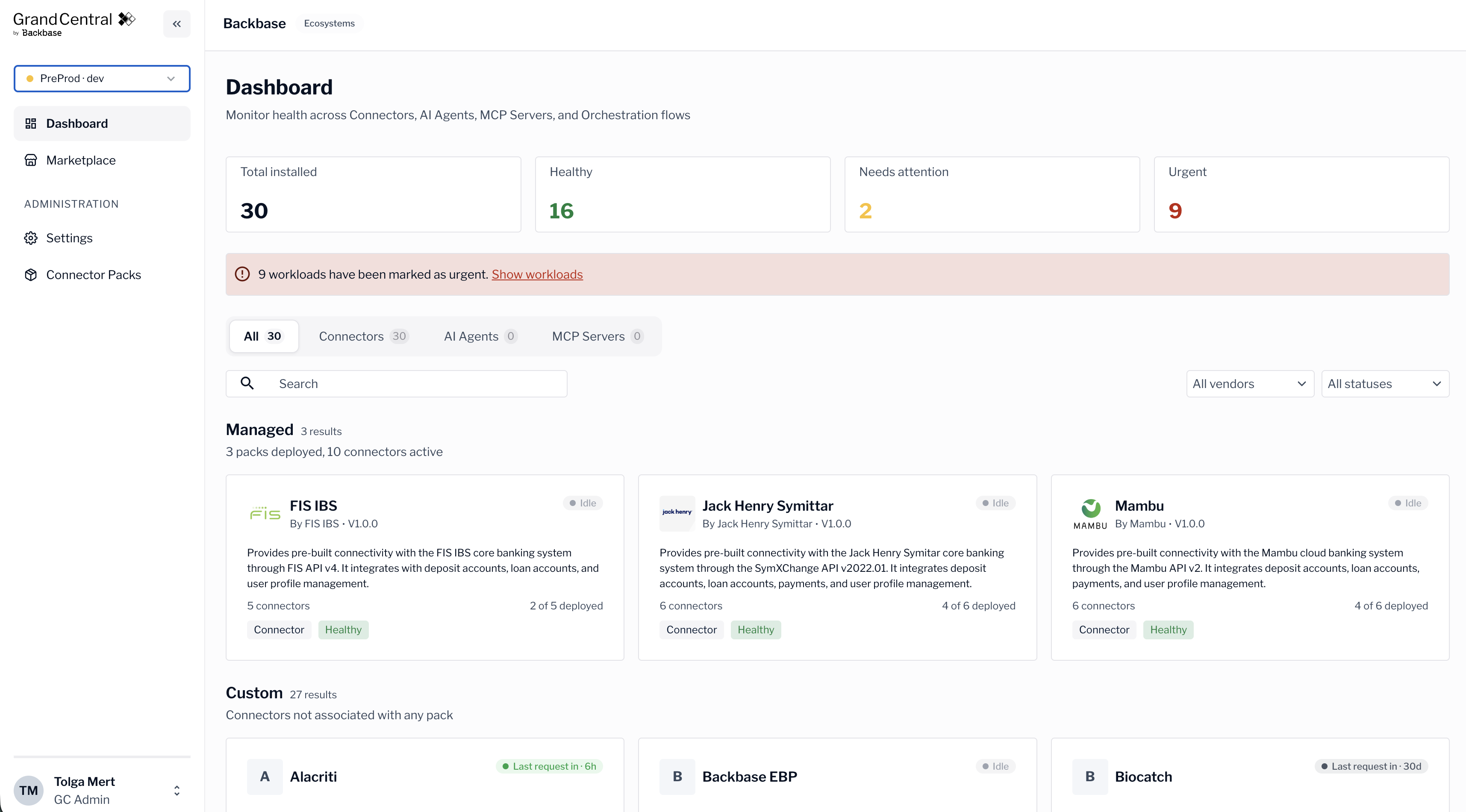Switch to the MCP Servers tab
The width and height of the screenshot is (1466, 812).
[598, 336]
